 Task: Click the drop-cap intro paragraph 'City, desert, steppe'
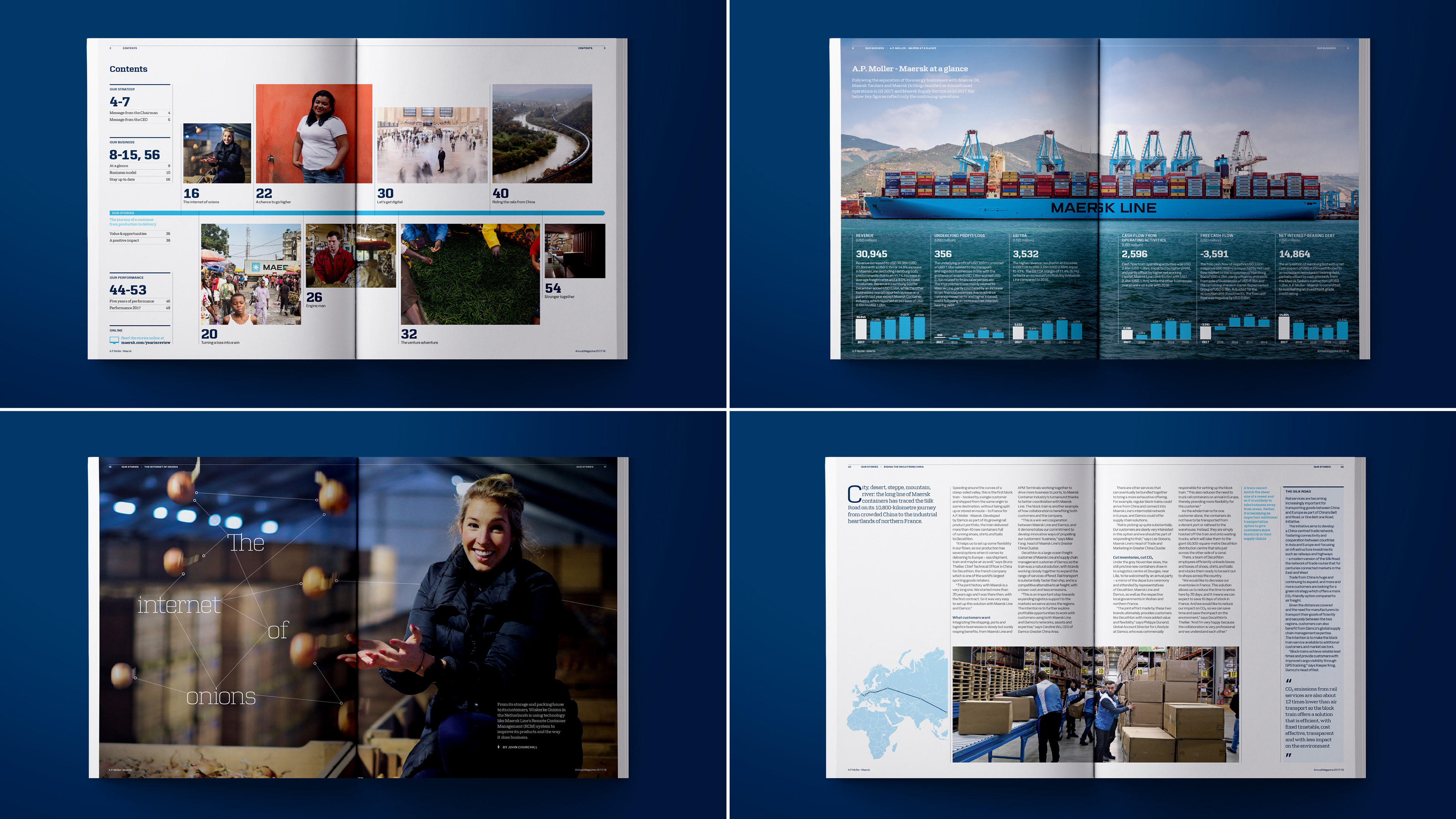893,504
